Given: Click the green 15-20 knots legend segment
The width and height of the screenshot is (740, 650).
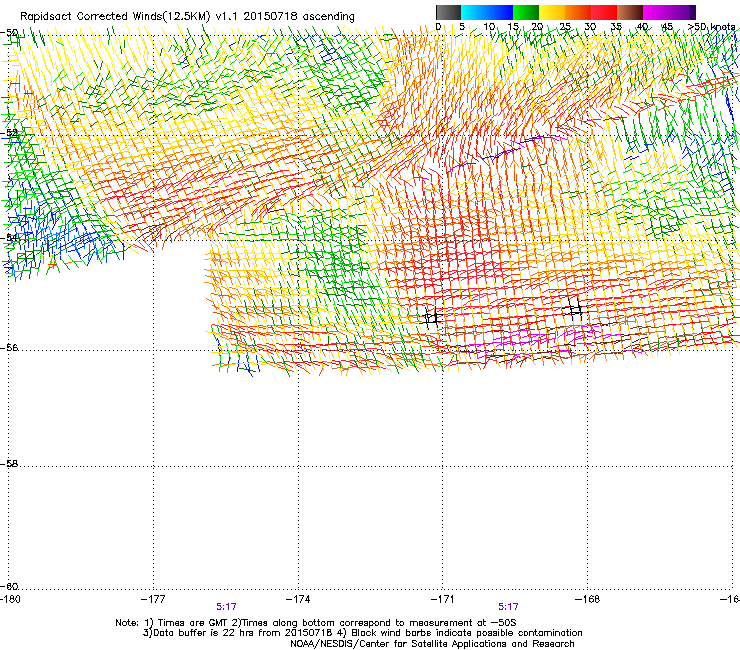Looking at the screenshot, I should (526, 12).
